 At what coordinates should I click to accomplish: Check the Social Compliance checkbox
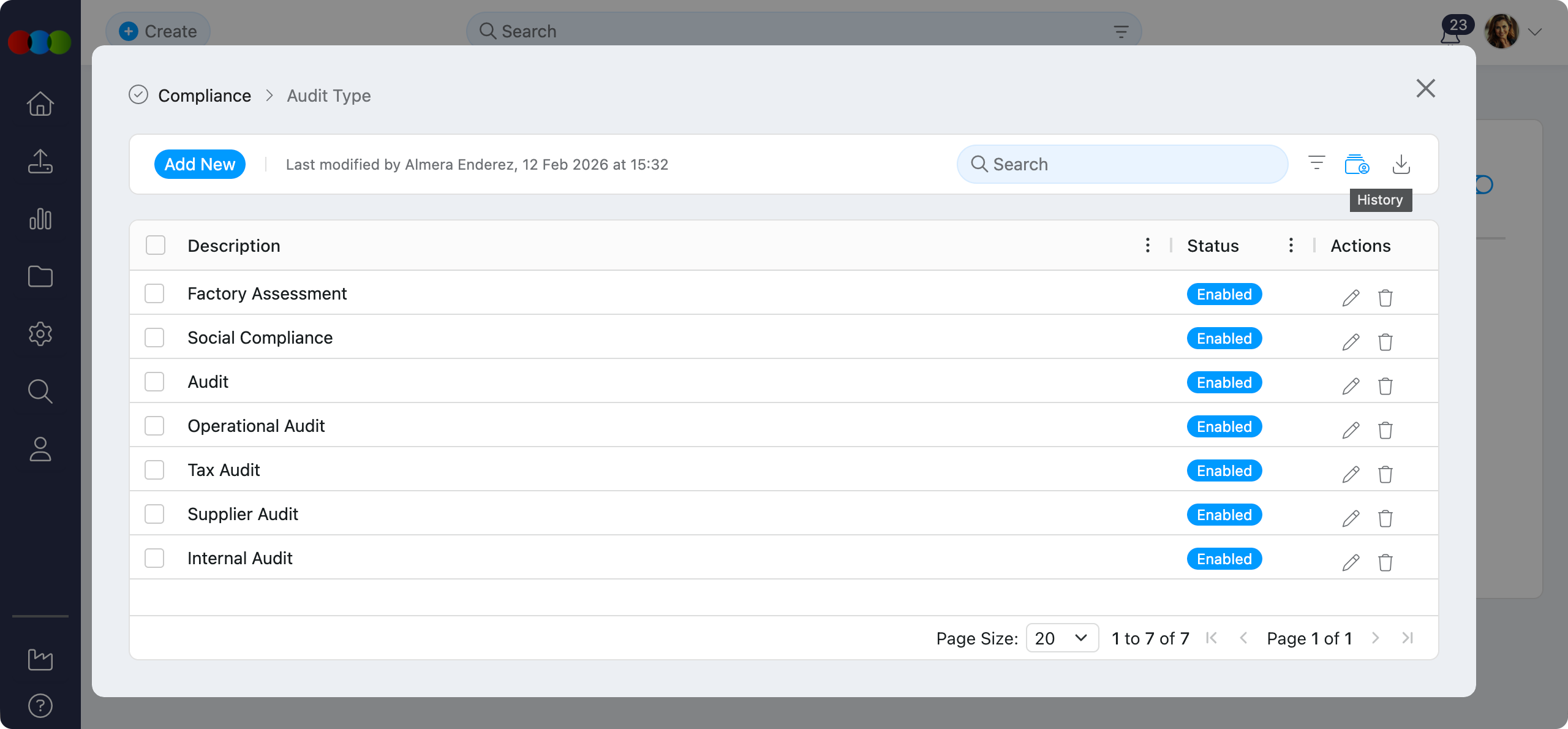coord(154,338)
